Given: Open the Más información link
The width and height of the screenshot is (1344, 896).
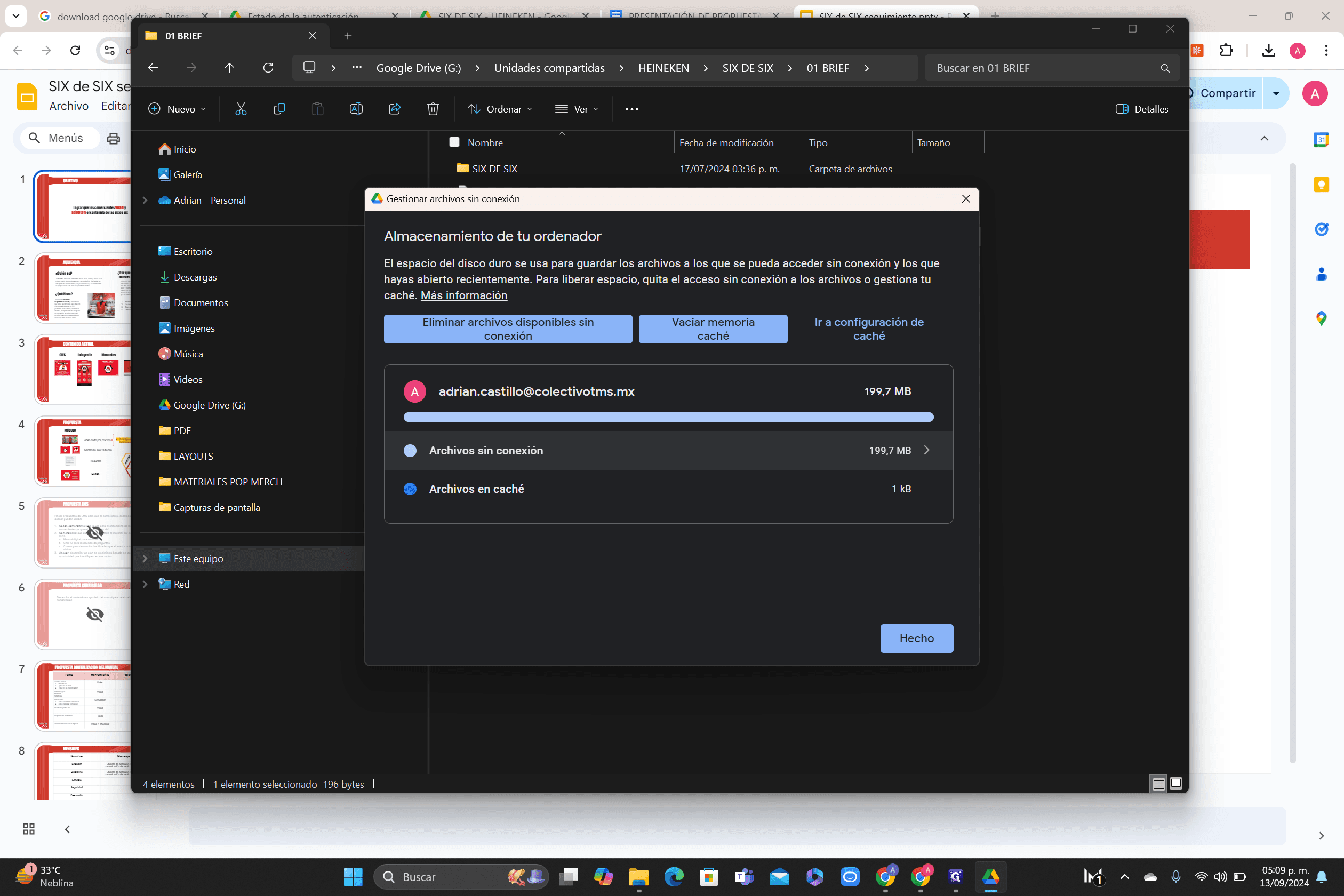Looking at the screenshot, I should coord(464,295).
